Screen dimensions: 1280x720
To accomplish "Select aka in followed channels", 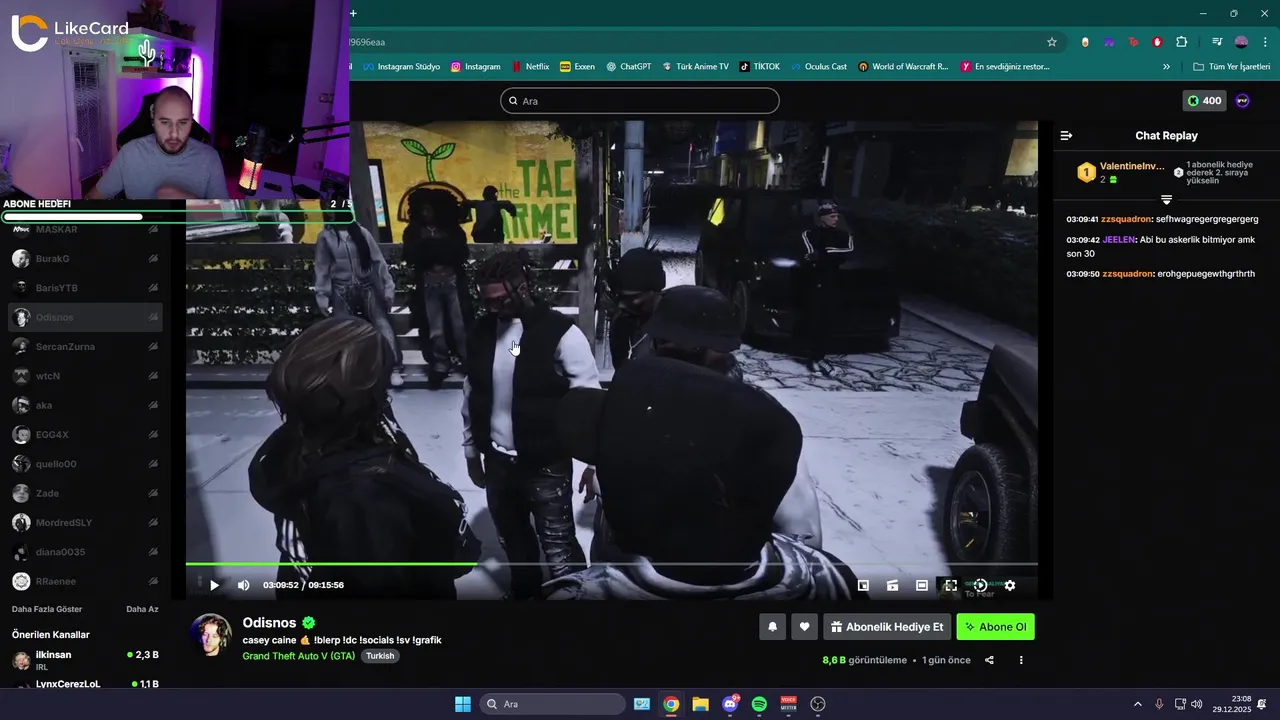I will point(85,405).
